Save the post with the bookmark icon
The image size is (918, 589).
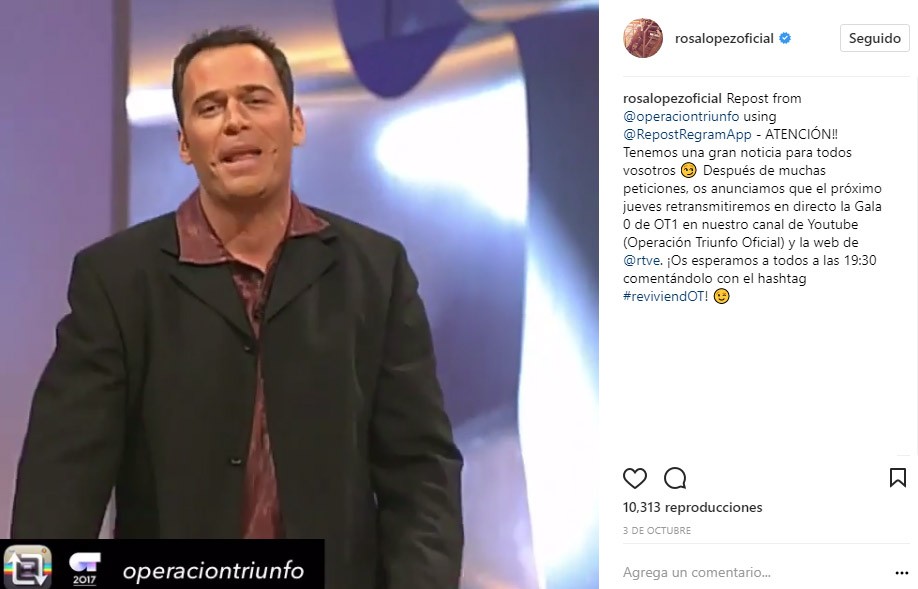tap(898, 478)
